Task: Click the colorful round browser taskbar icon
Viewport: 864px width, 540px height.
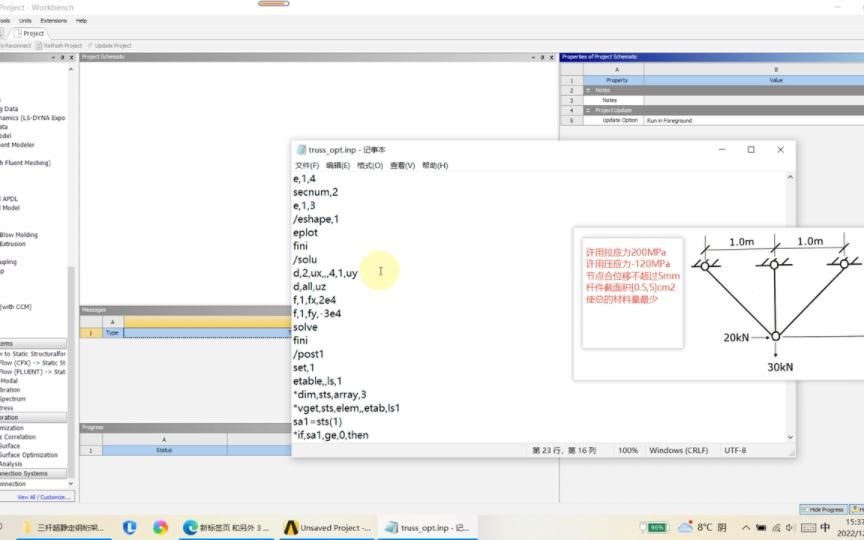Action: click(160, 527)
